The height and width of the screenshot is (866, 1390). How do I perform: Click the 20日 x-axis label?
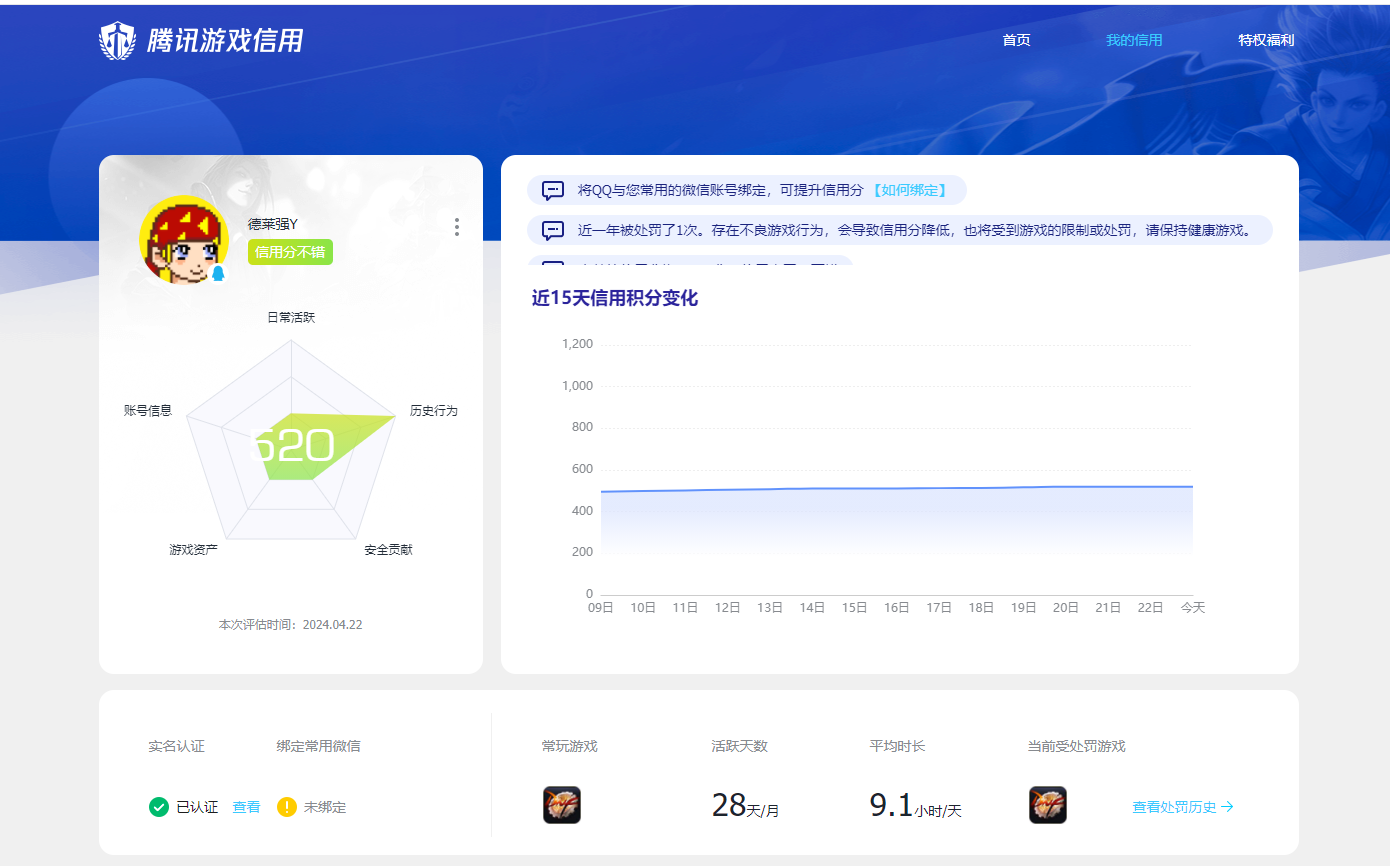pos(1066,607)
